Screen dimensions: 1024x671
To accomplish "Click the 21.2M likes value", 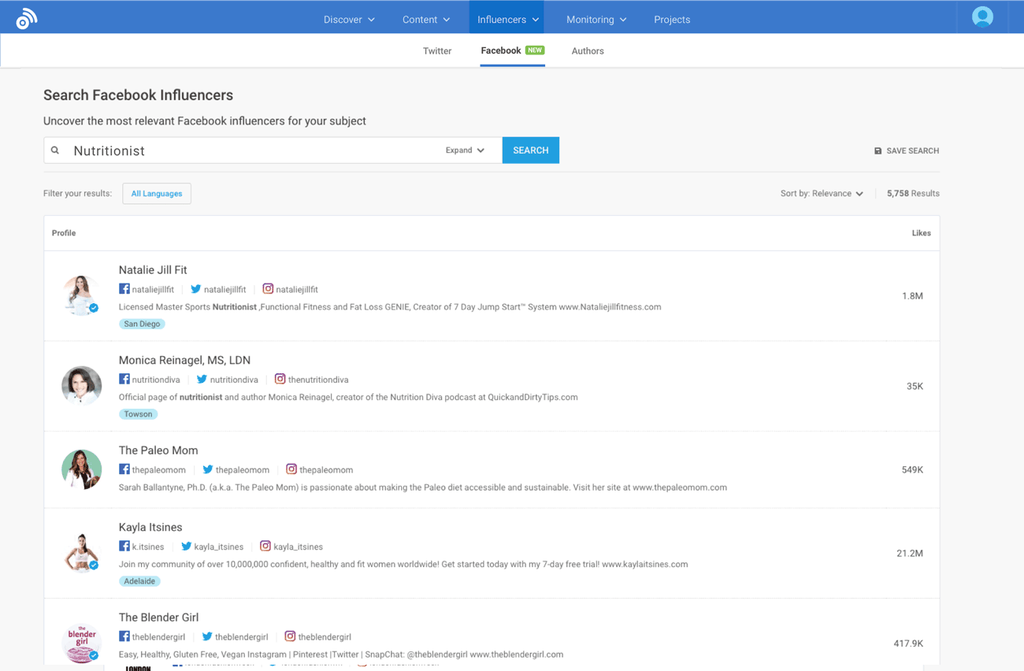I will pos(910,553).
